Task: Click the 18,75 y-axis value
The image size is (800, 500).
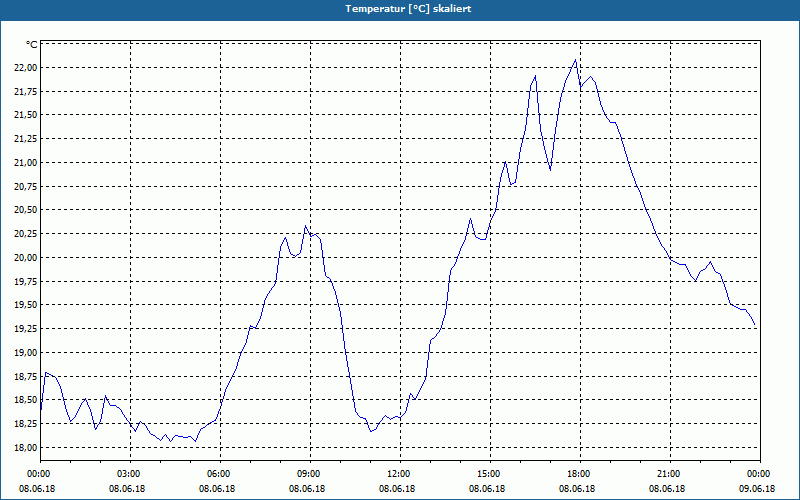Action: (x=26, y=376)
